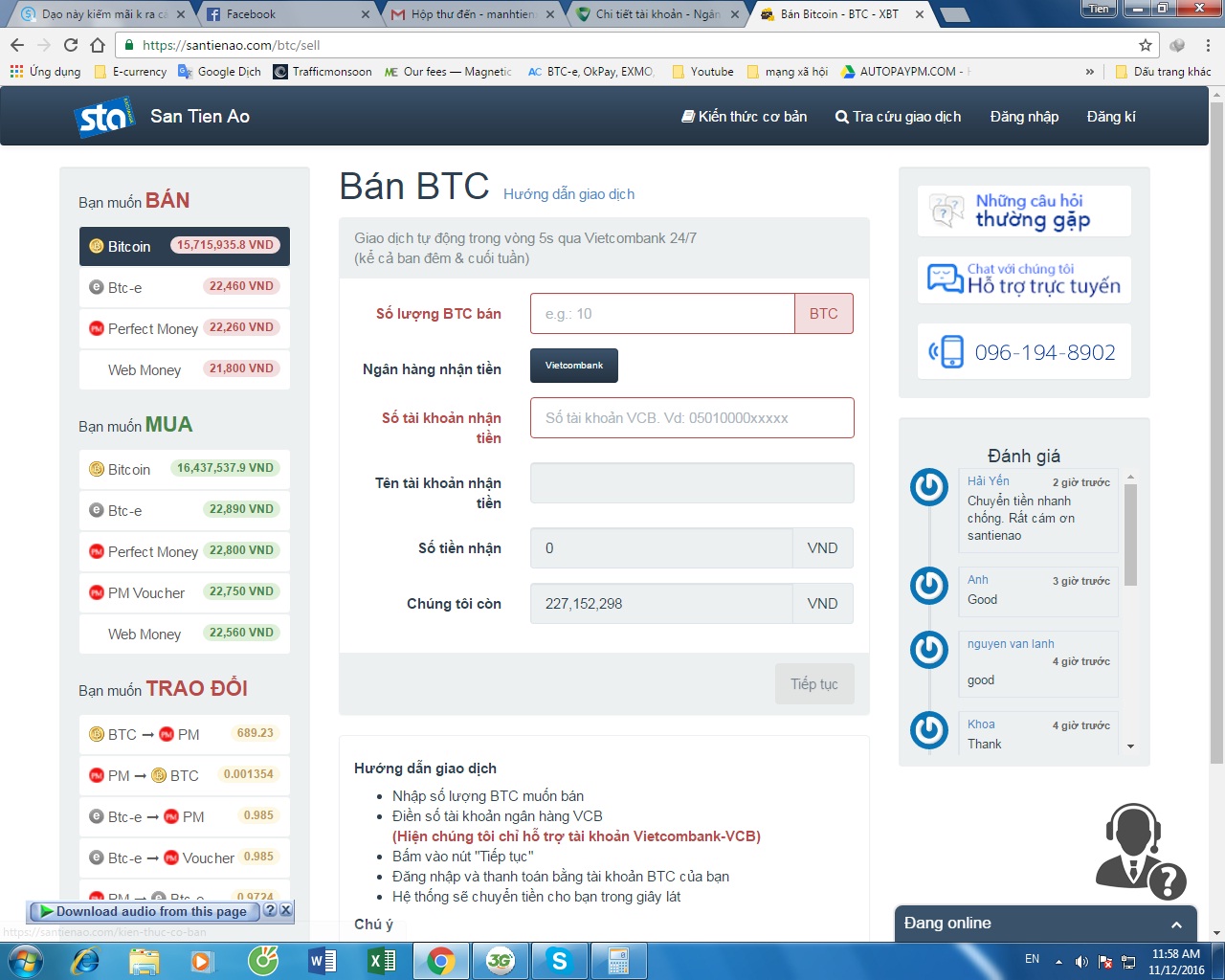Click the volume icon in the system tray
The image size is (1225, 980).
[1081, 961]
